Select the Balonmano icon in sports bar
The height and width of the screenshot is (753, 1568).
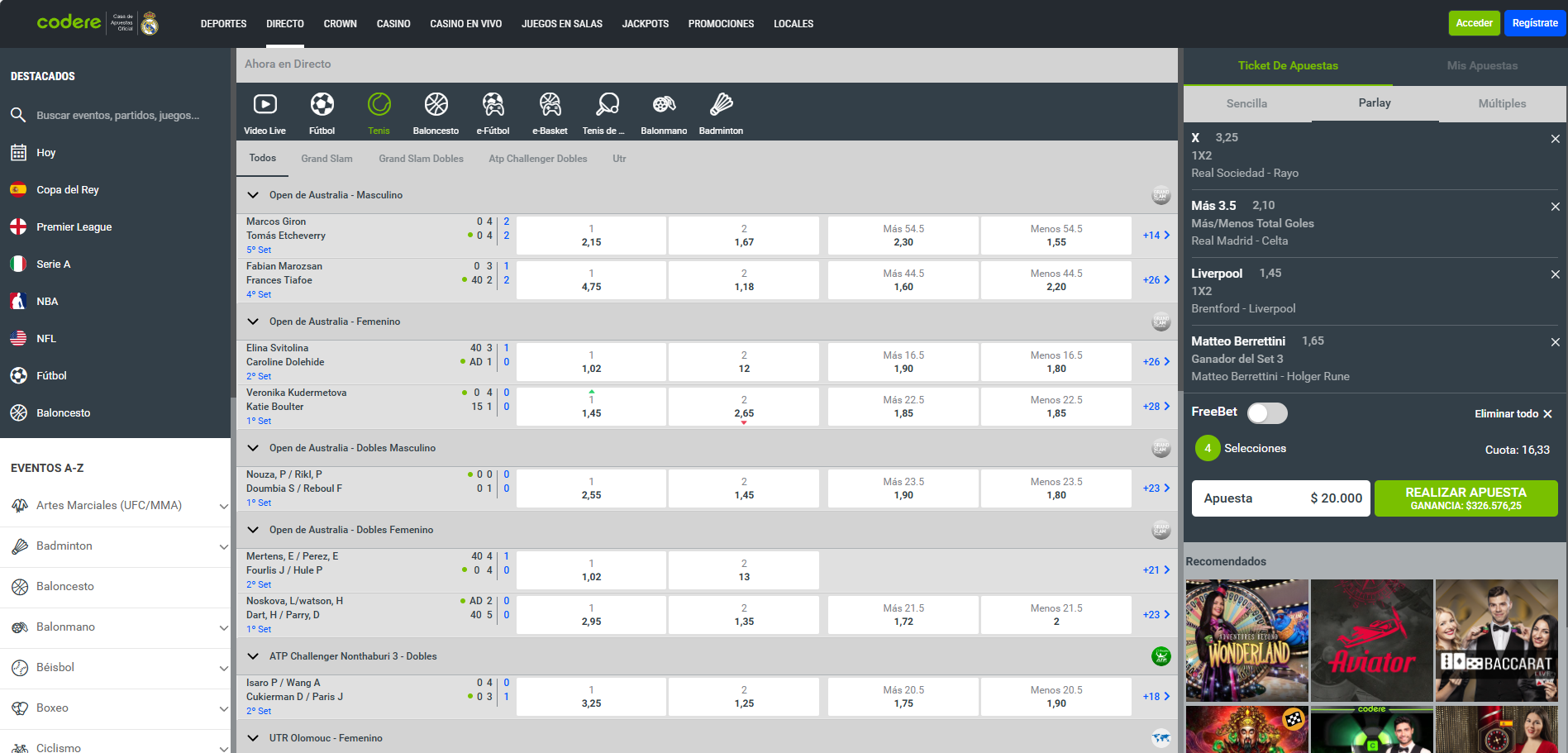pyautogui.click(x=664, y=104)
